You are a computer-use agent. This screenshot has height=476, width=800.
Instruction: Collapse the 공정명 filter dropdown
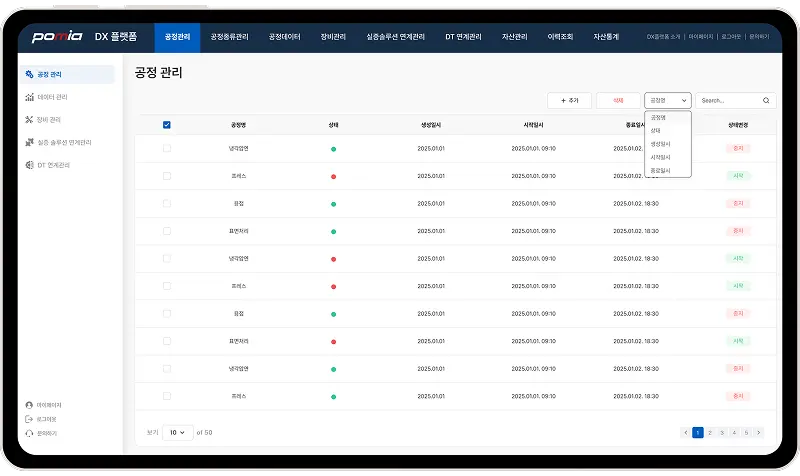(x=667, y=101)
